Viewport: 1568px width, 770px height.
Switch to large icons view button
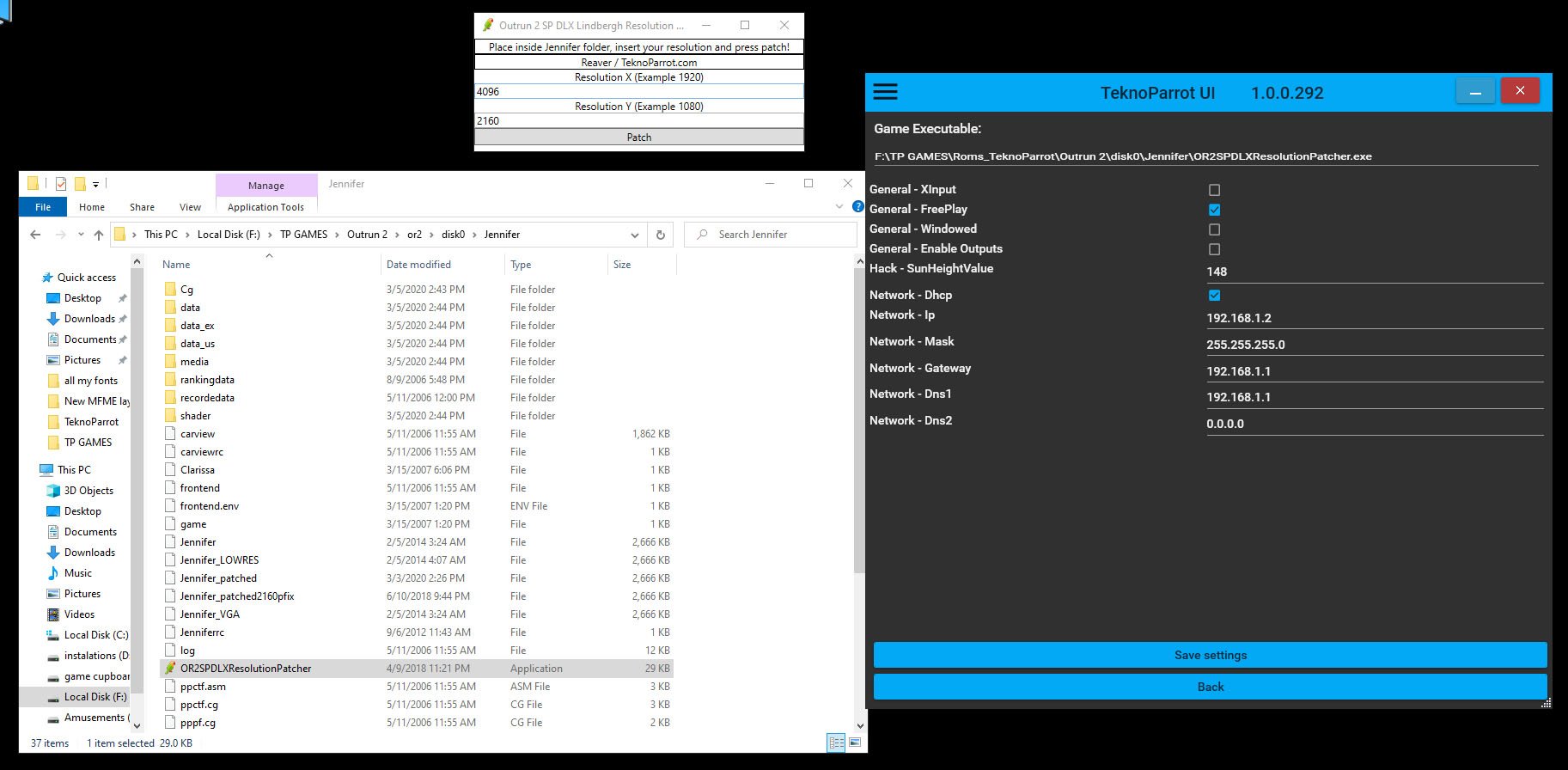(x=855, y=742)
